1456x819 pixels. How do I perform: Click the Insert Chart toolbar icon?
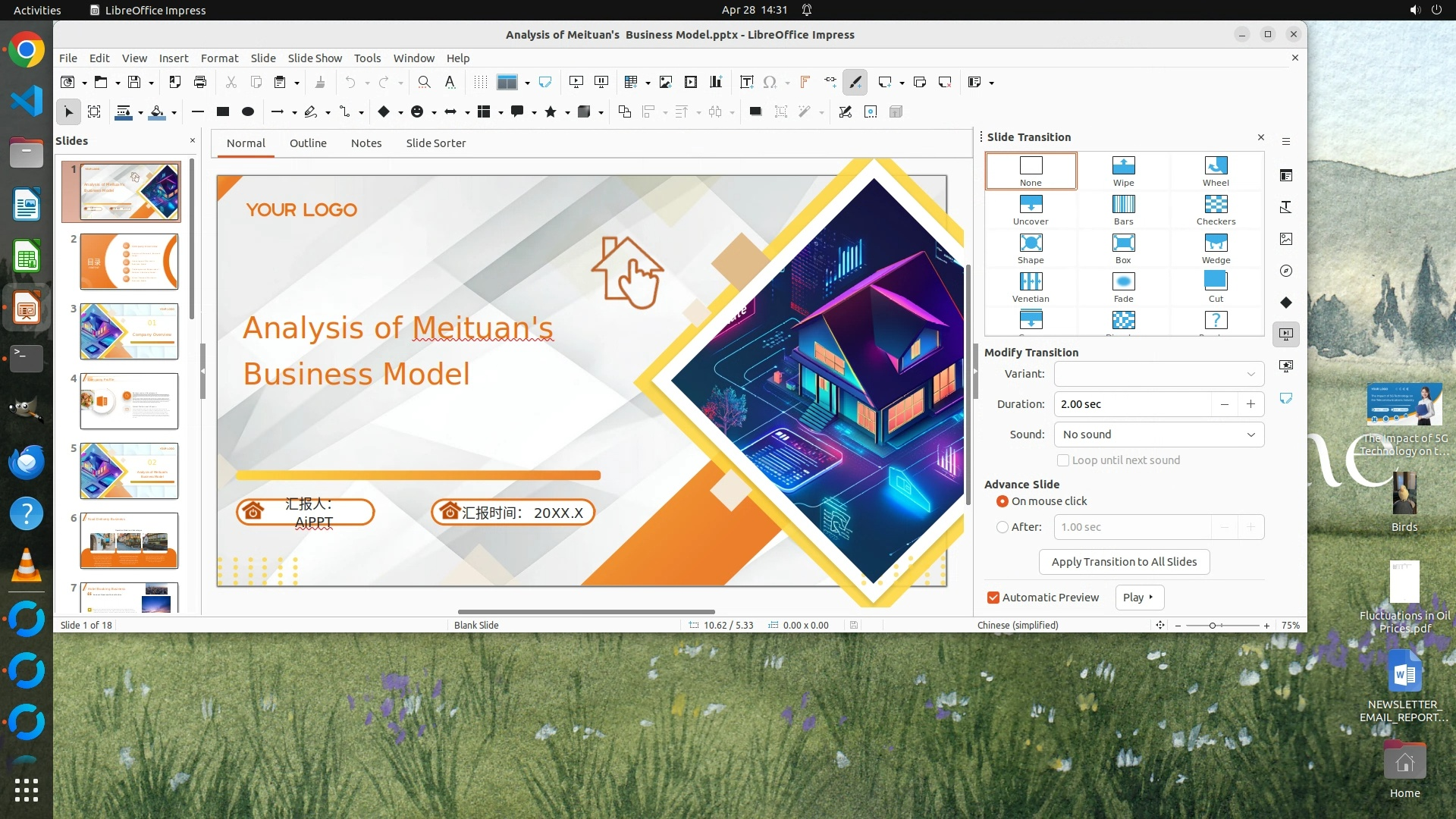(716, 82)
